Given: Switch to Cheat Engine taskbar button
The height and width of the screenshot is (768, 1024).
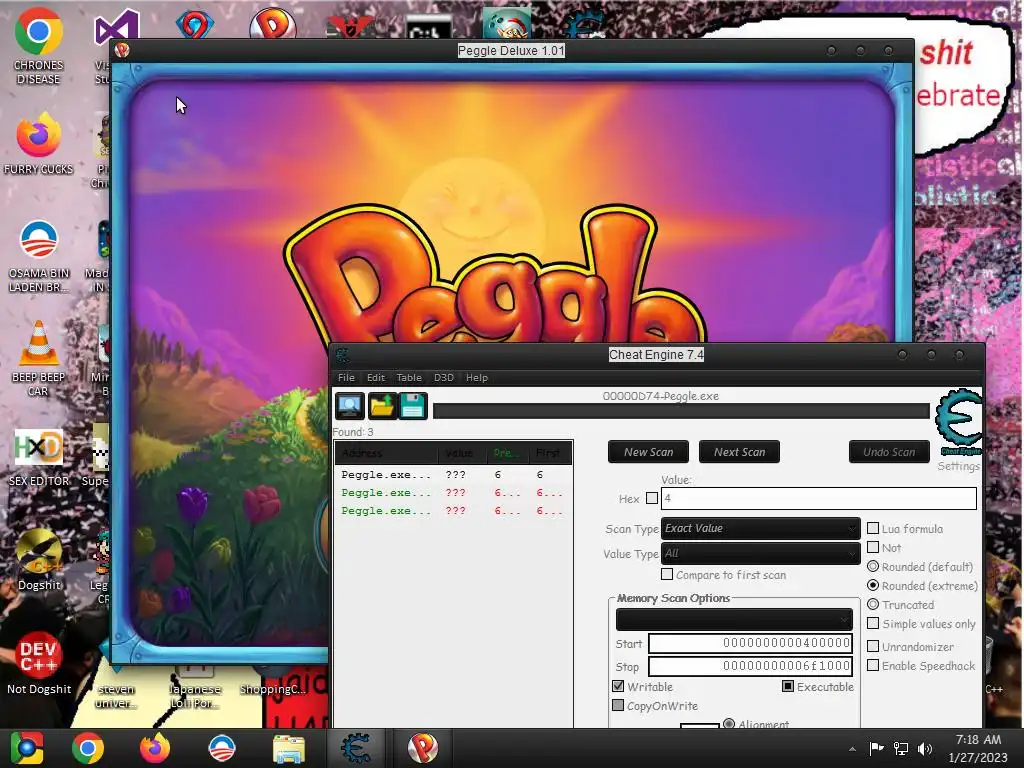Looking at the screenshot, I should (x=355, y=748).
